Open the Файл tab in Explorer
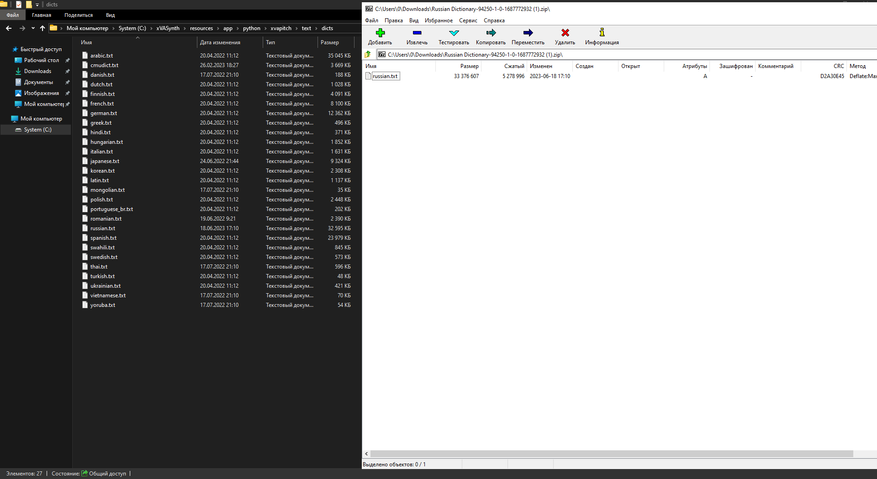Viewport: 877px width, 479px height. tap(12, 15)
